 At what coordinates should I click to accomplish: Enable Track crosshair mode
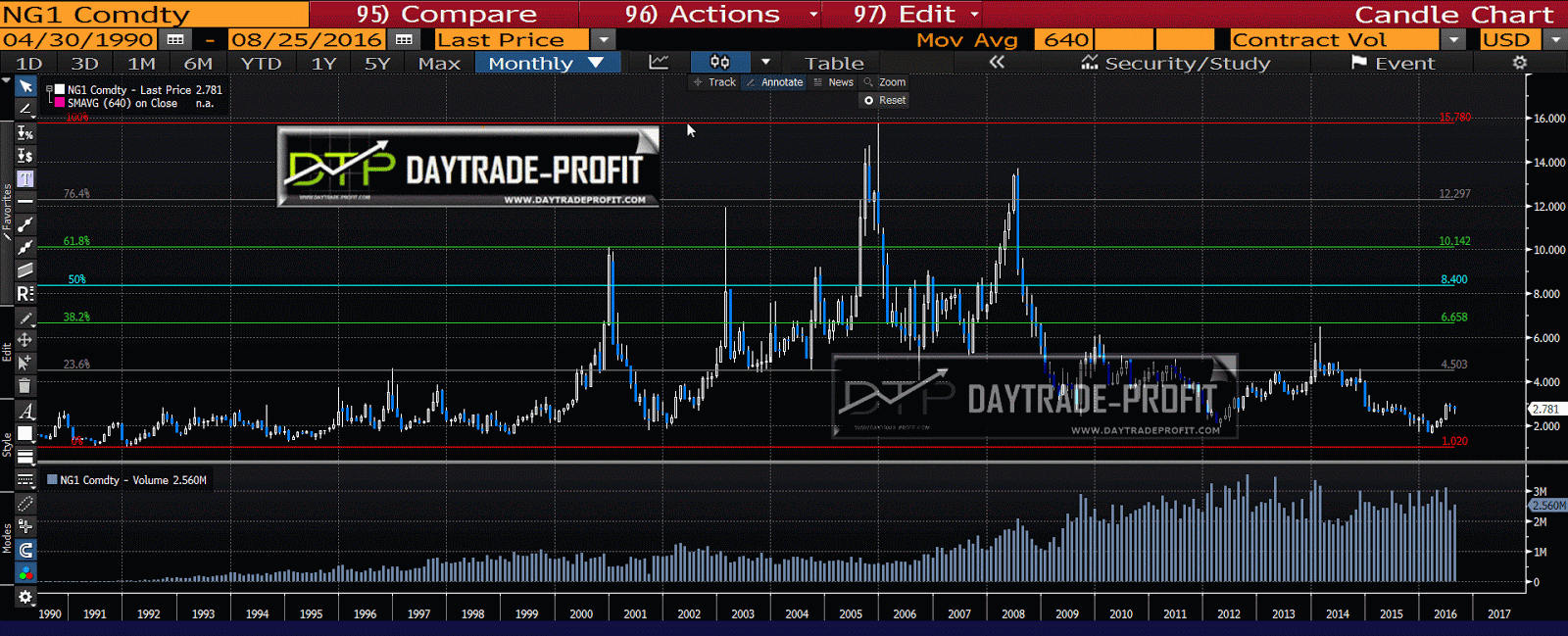click(x=714, y=82)
